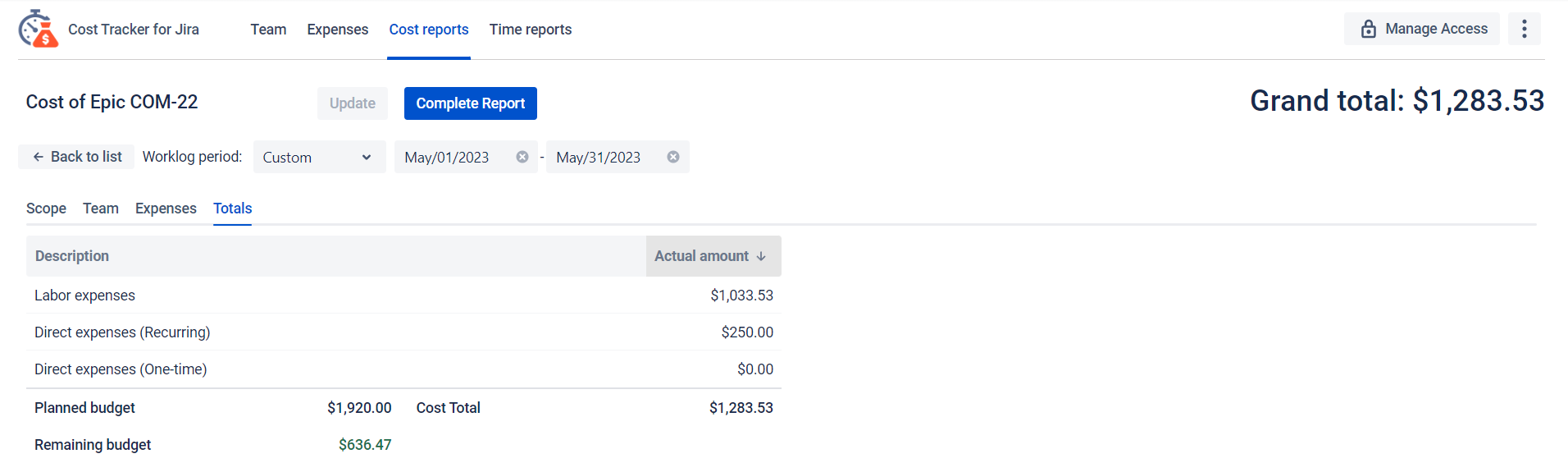Viewport: 1568px width, 472px height.
Task: Open the Team page in top navigation
Action: coord(268,30)
